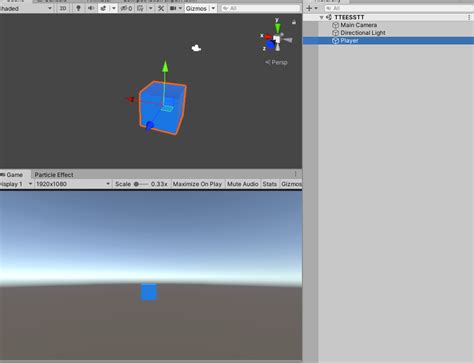Open the component tools wrench icon
This screenshot has height=363, width=474.
[x=161, y=8]
